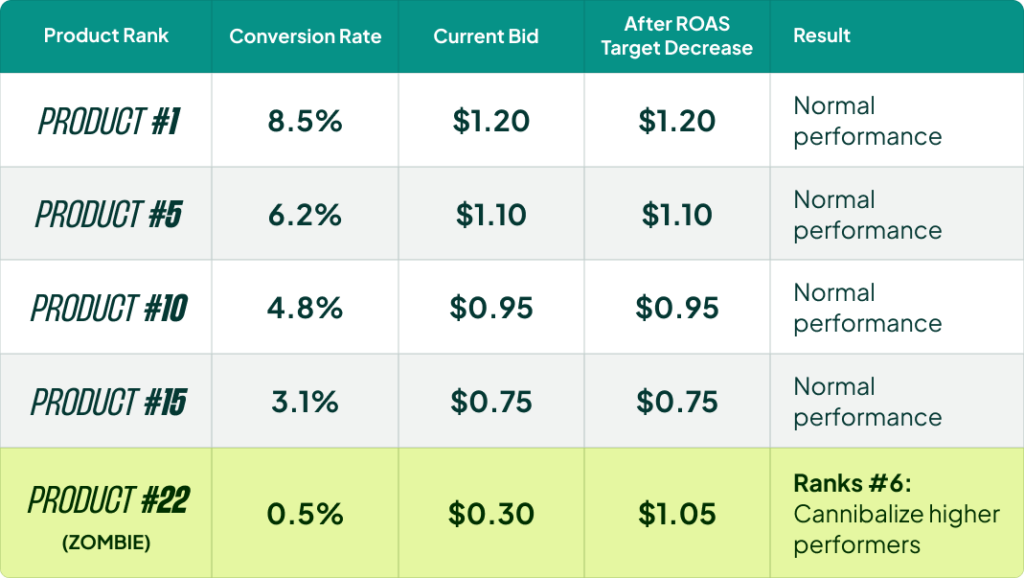This screenshot has width=1024, height=578.
Task: Select the PRODUCT #5 row label
Action: click(x=108, y=214)
